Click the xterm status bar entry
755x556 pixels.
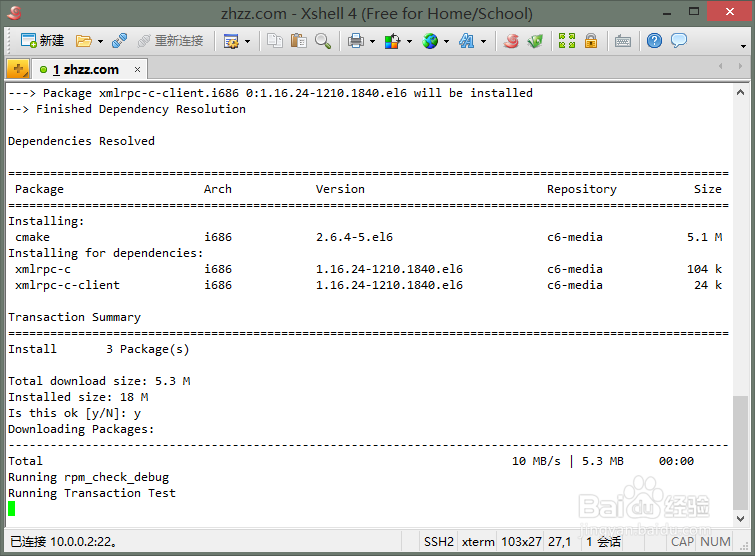[478, 542]
